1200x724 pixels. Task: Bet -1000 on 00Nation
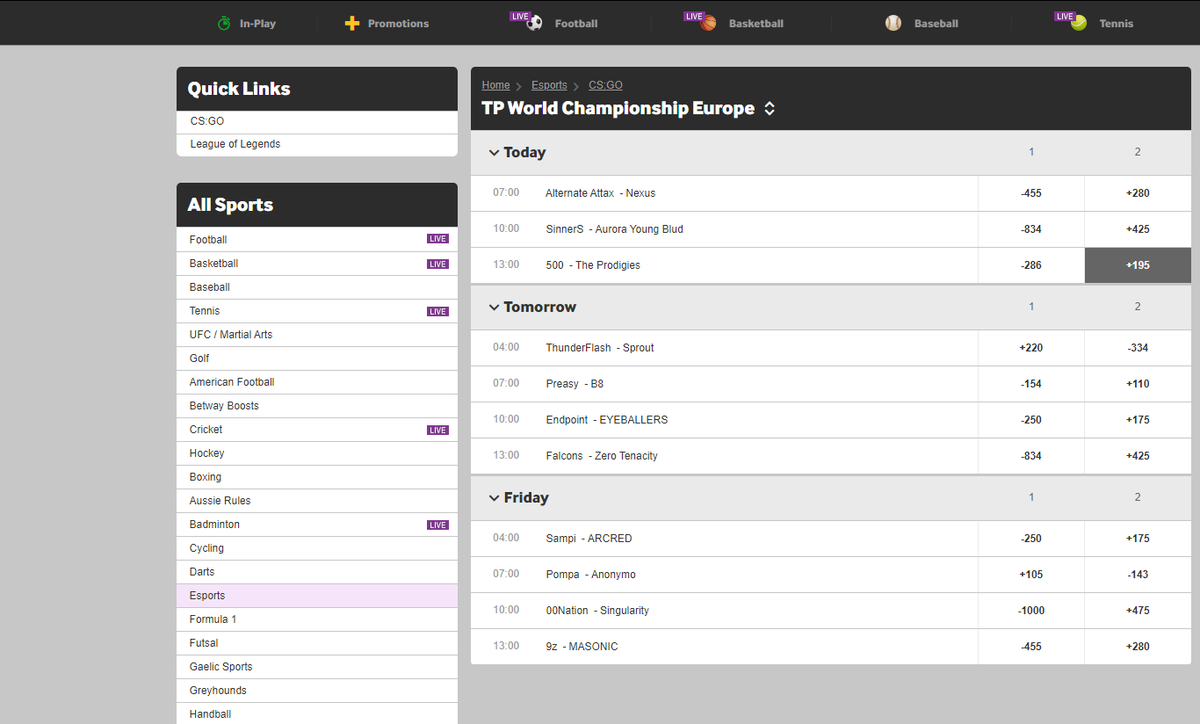pos(1031,610)
